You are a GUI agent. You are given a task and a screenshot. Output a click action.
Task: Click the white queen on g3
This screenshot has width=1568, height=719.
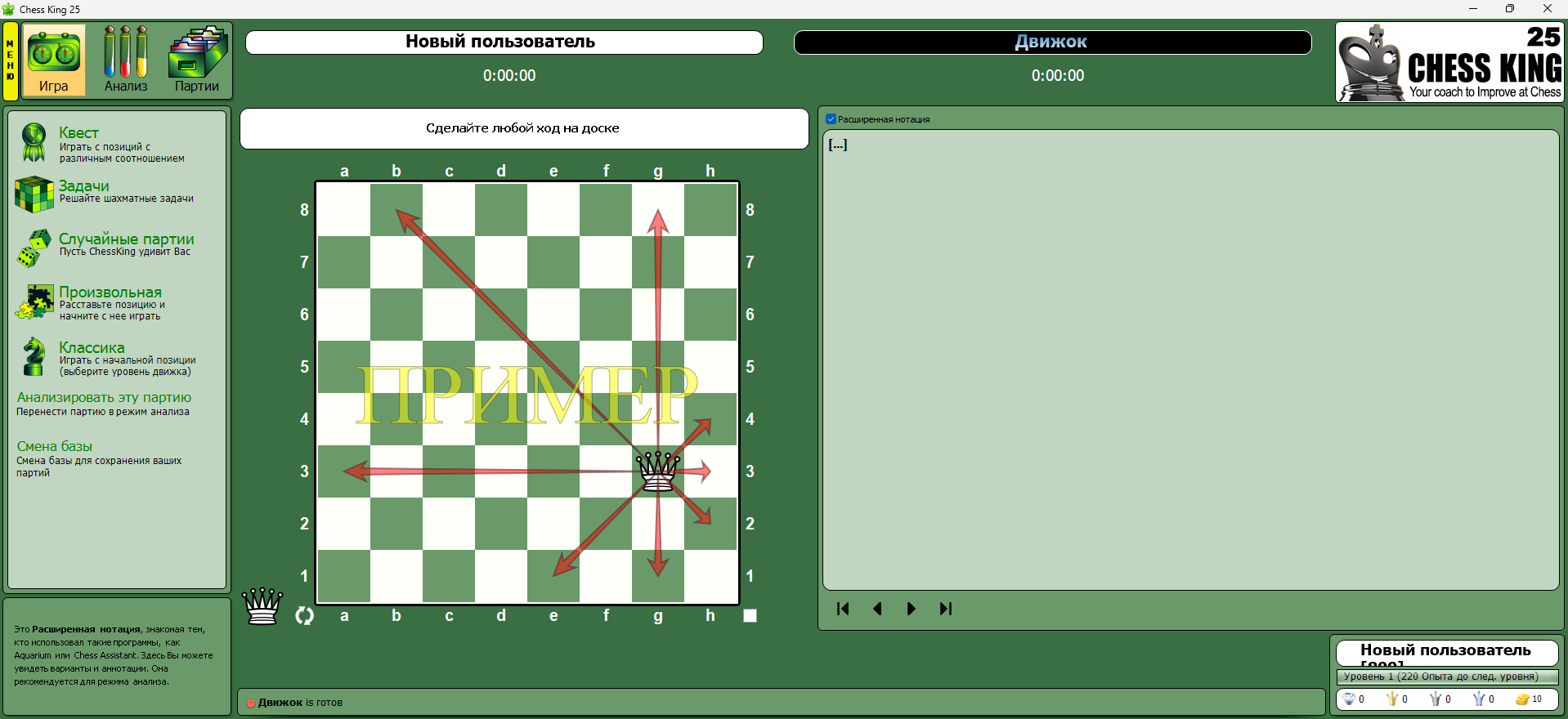click(x=658, y=471)
